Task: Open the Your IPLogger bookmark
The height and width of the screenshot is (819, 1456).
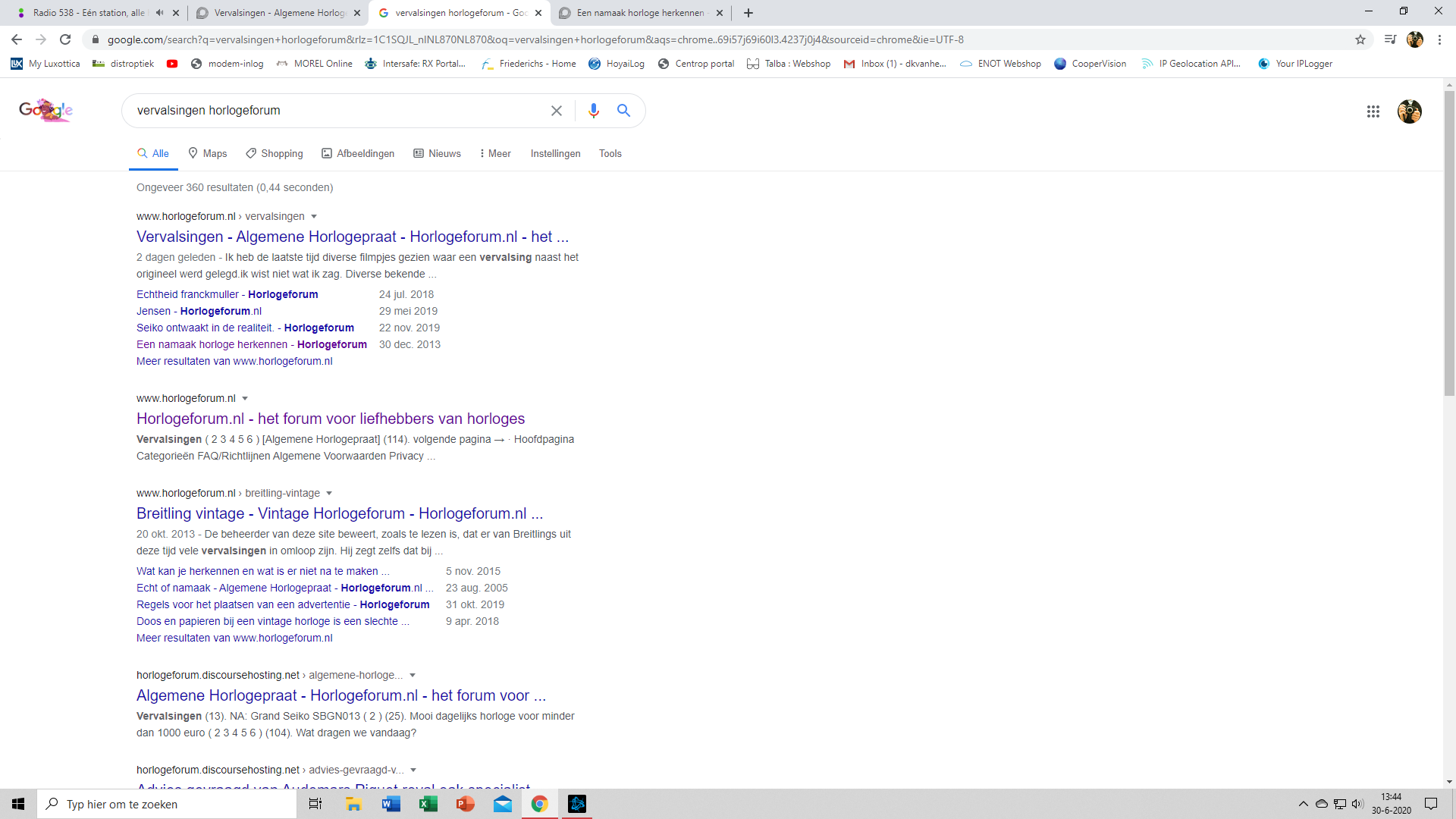Action: pos(1295,64)
